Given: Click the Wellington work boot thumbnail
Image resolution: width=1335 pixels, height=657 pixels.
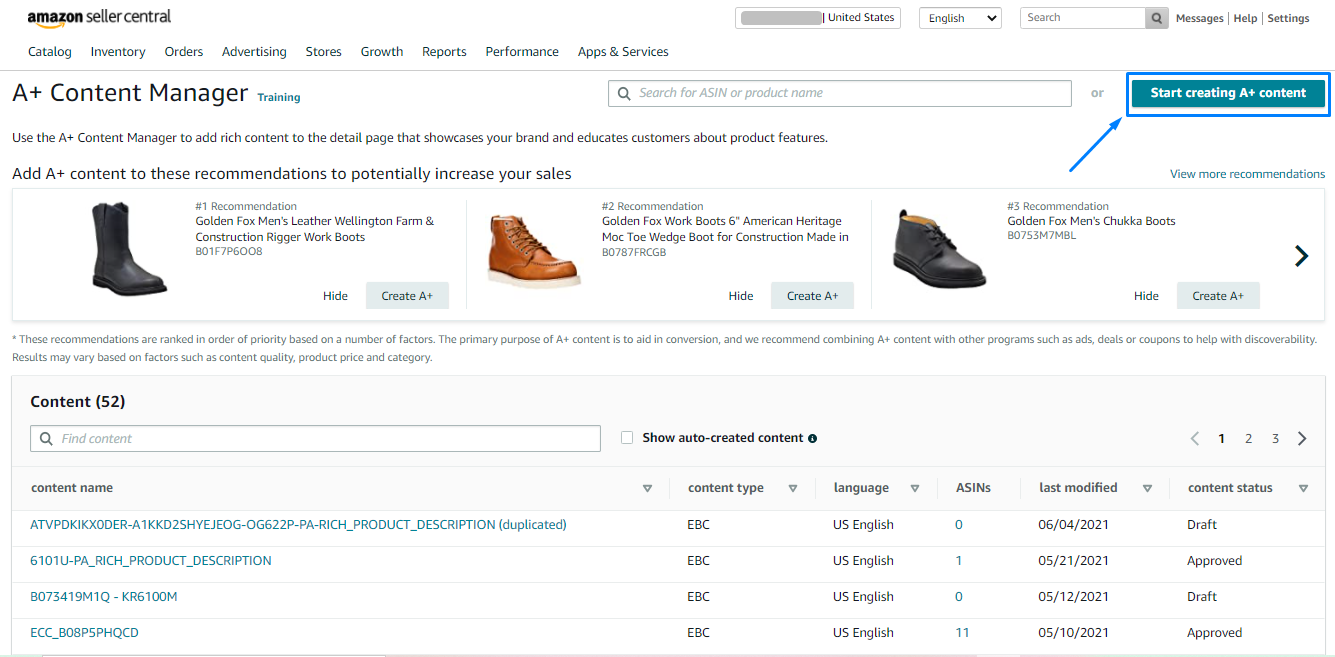Looking at the screenshot, I should pos(128,248).
